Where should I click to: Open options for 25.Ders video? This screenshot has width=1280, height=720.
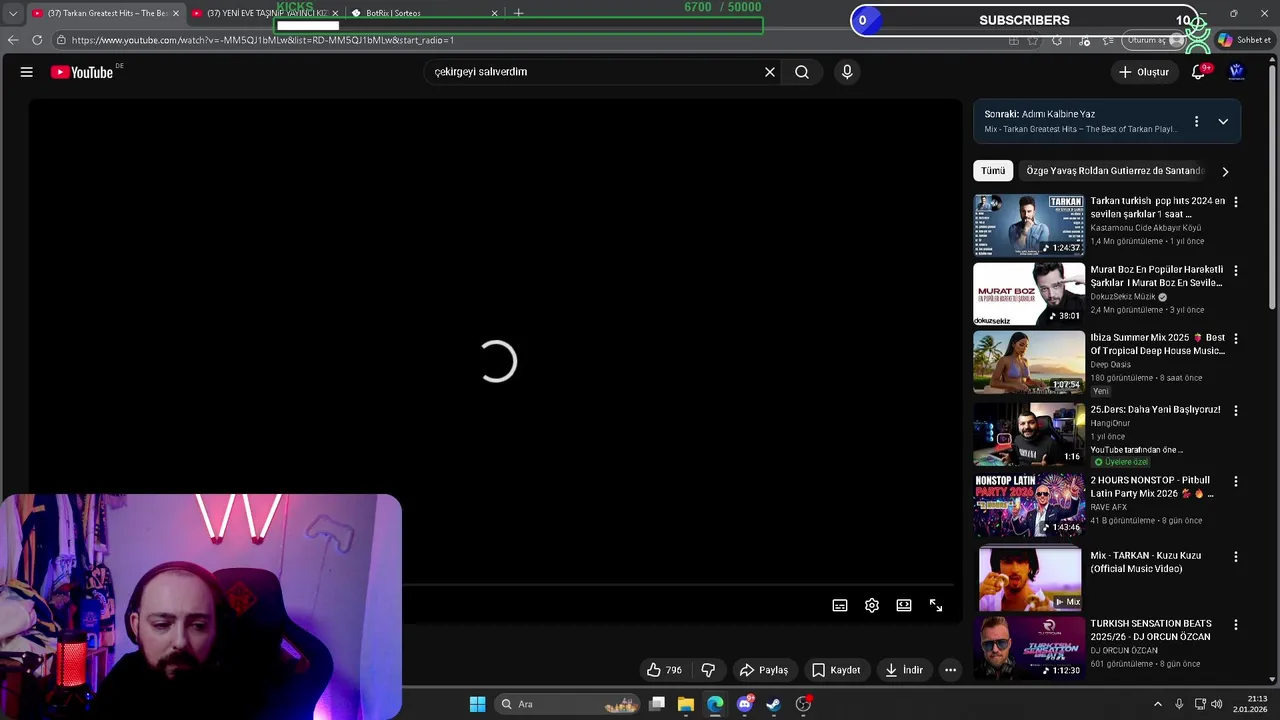[1236, 411]
